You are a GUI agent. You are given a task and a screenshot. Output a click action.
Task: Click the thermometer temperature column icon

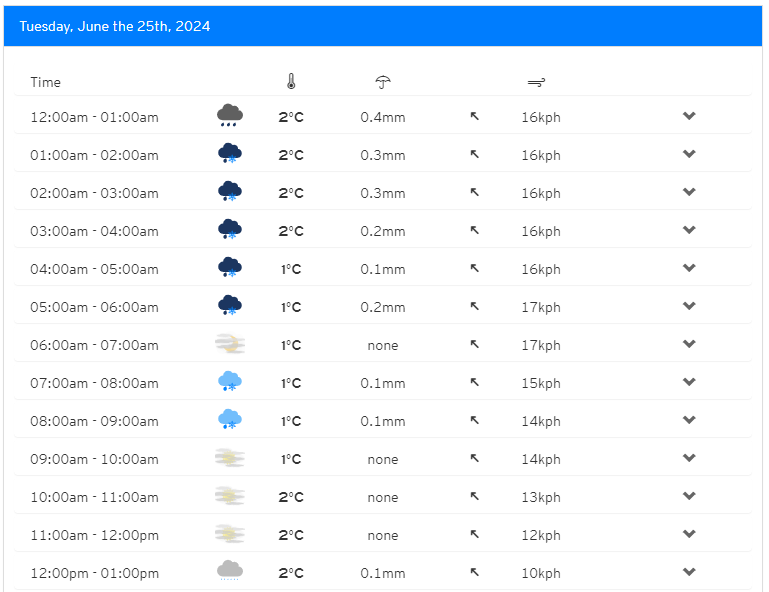tap(291, 81)
